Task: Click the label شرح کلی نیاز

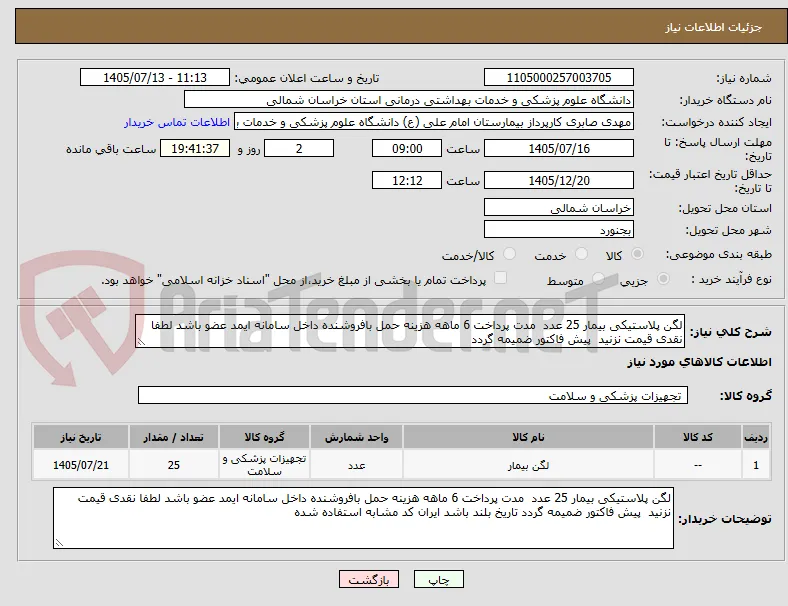Action: [x=730, y=332]
